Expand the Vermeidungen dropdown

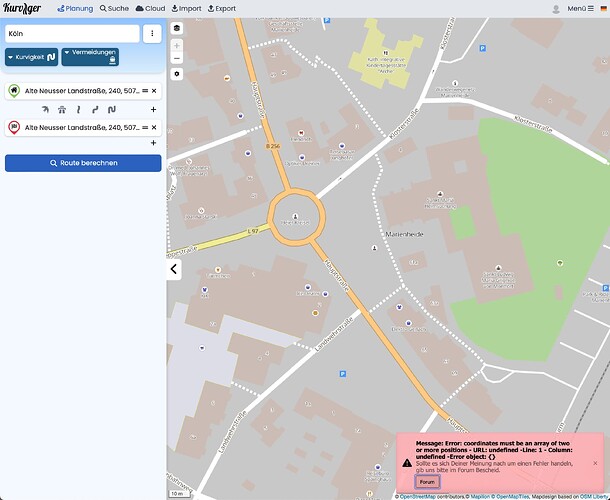pyautogui.click(x=89, y=56)
